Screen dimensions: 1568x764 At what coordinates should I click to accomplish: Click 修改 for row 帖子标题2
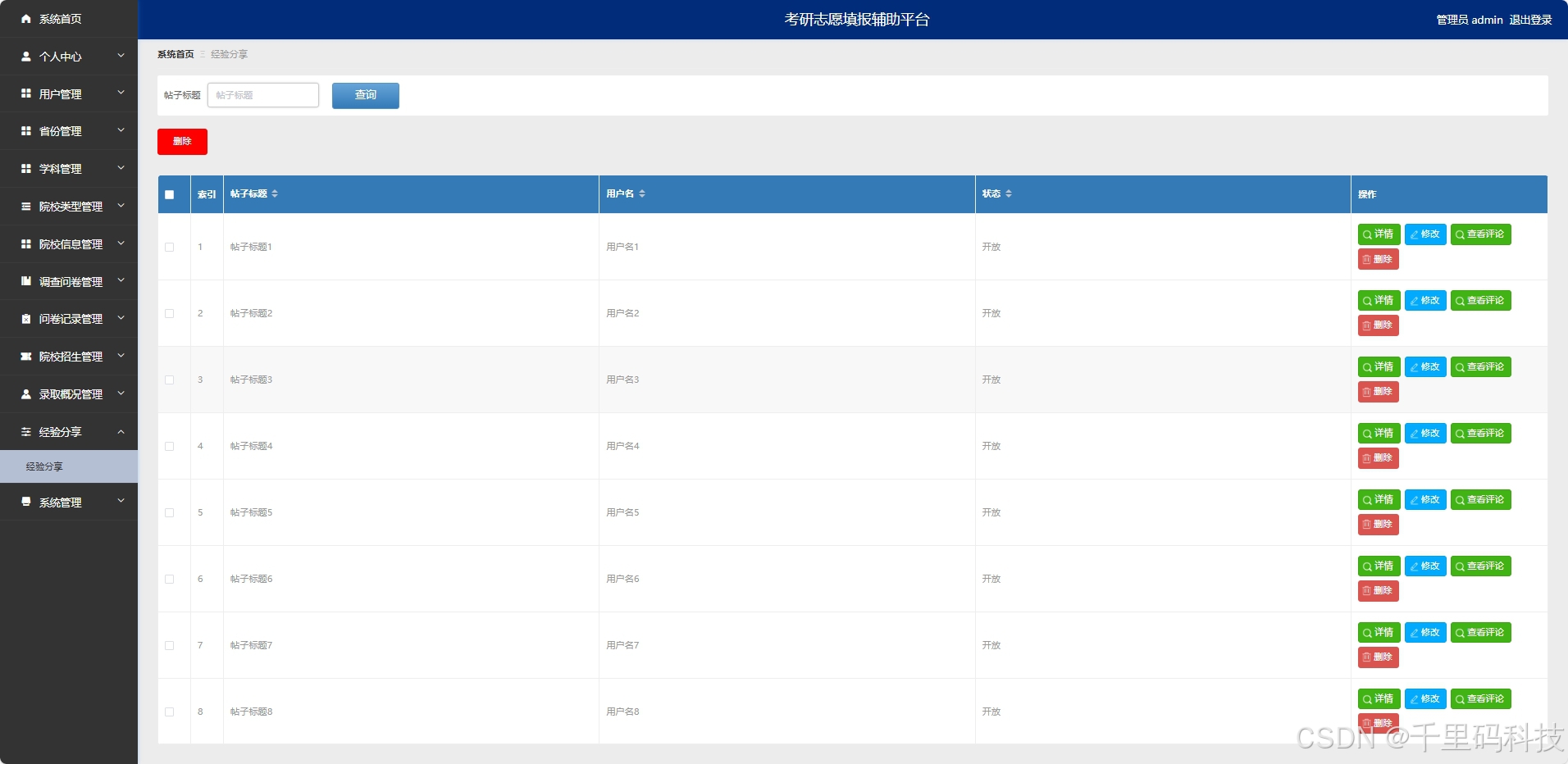[1425, 301]
